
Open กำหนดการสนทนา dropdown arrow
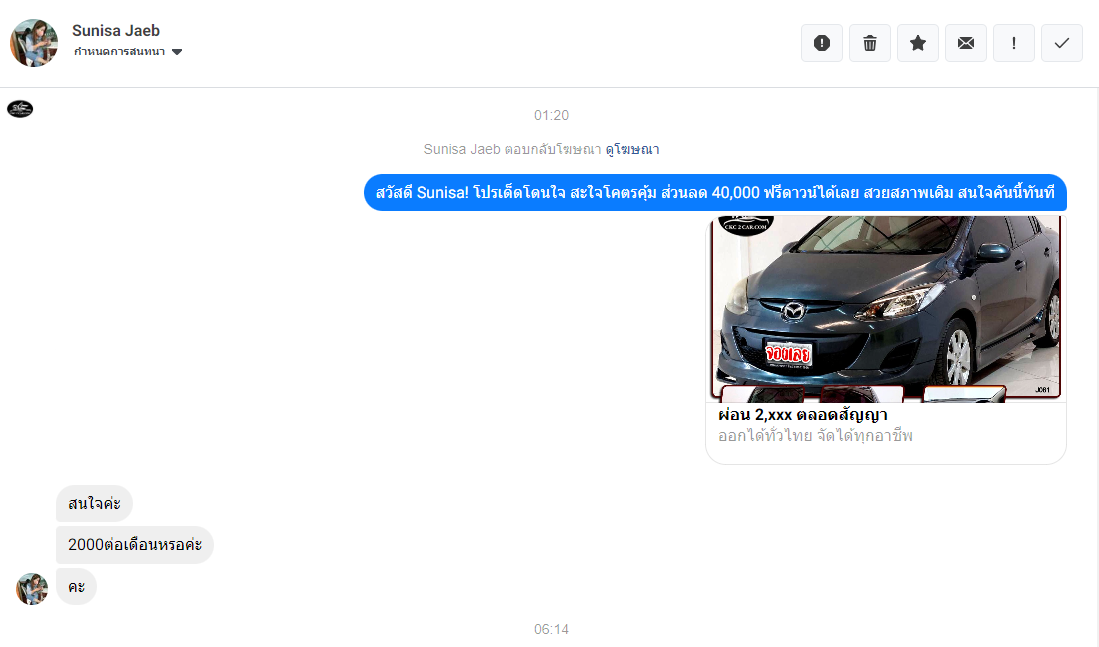[177, 52]
